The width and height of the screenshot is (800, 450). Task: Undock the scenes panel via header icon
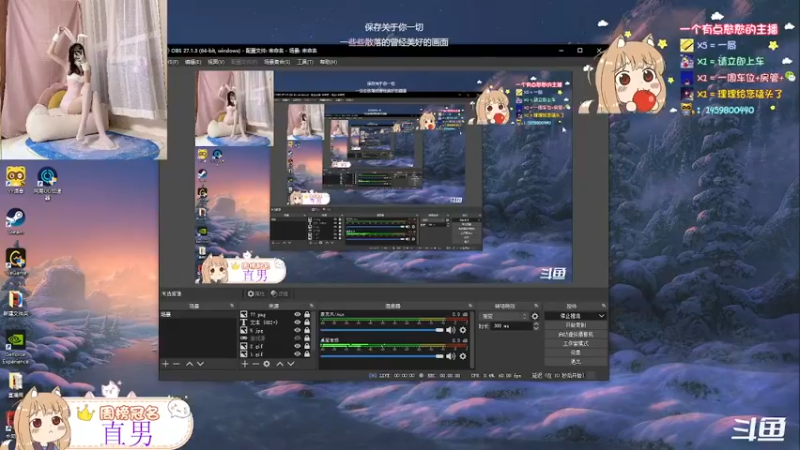232,306
